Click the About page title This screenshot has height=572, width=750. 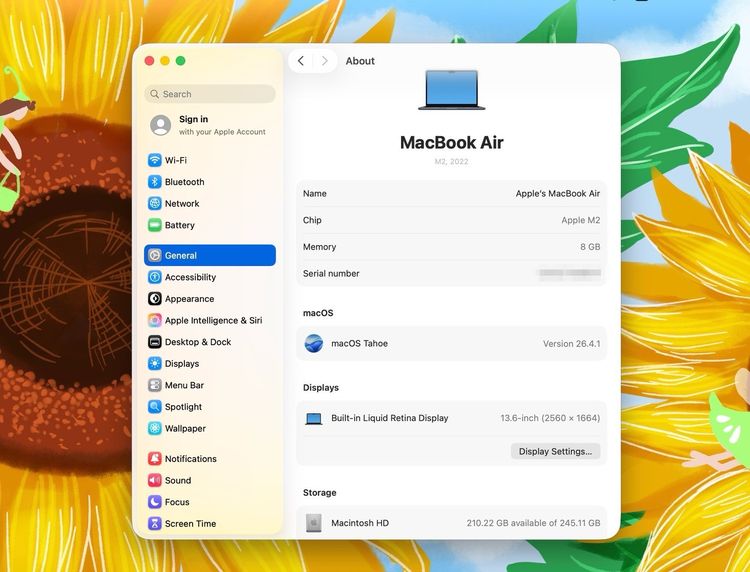pos(360,61)
